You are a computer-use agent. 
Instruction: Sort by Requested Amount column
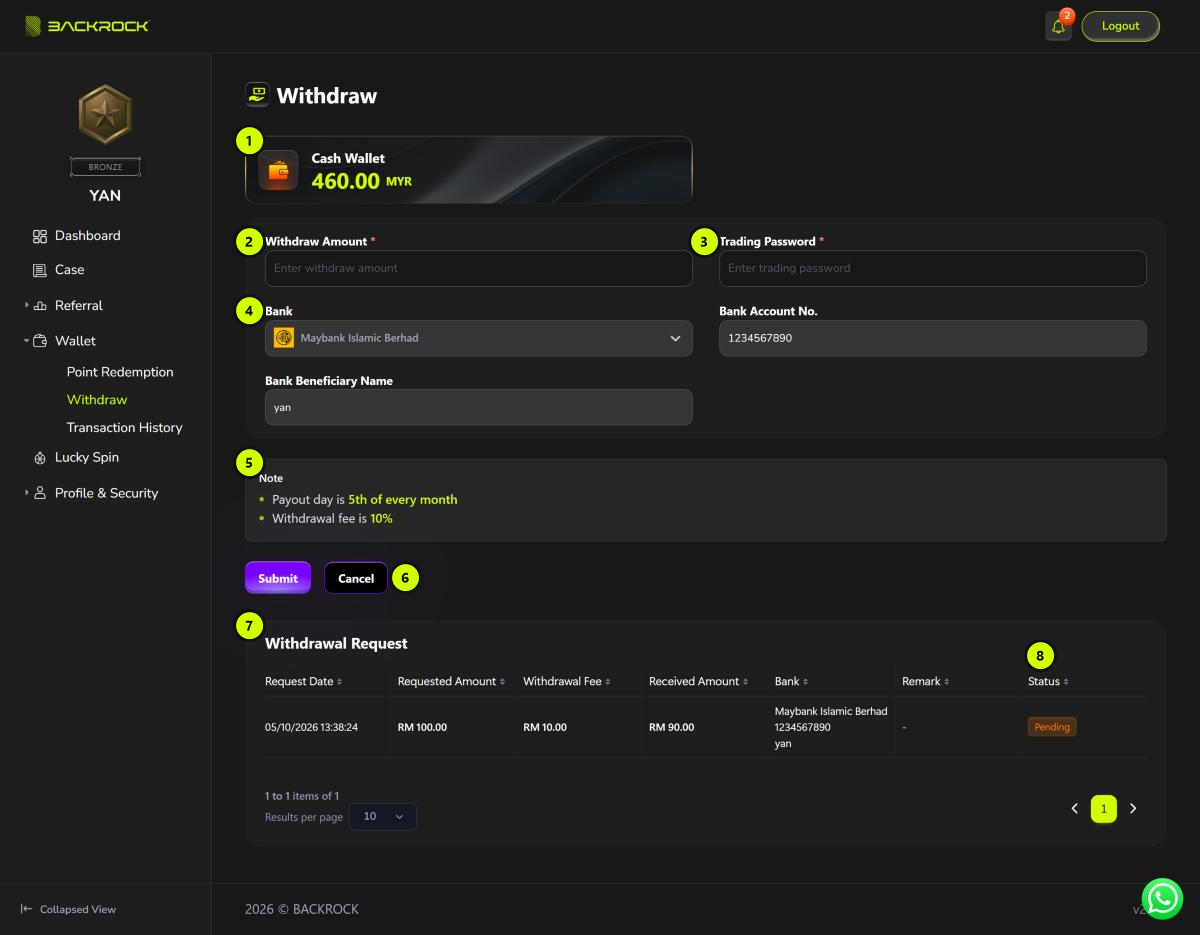(x=451, y=681)
